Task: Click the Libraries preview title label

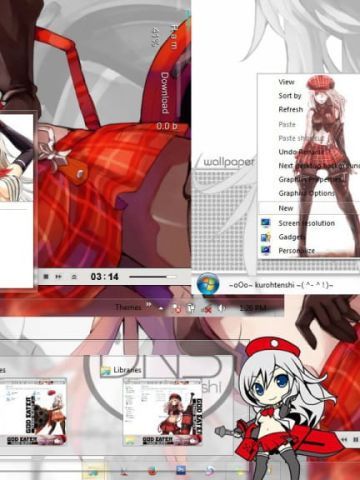Action: [127, 370]
